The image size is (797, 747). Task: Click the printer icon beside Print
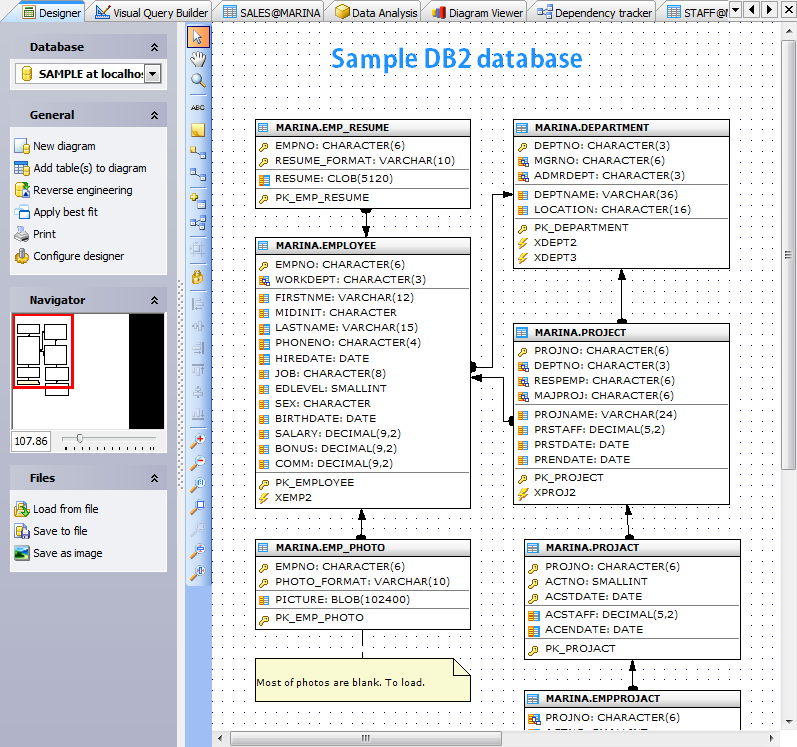[x=22, y=234]
